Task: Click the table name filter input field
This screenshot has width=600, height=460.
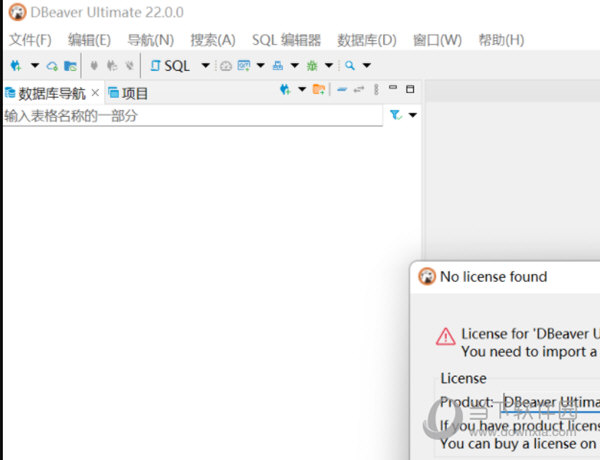Action: point(193,115)
